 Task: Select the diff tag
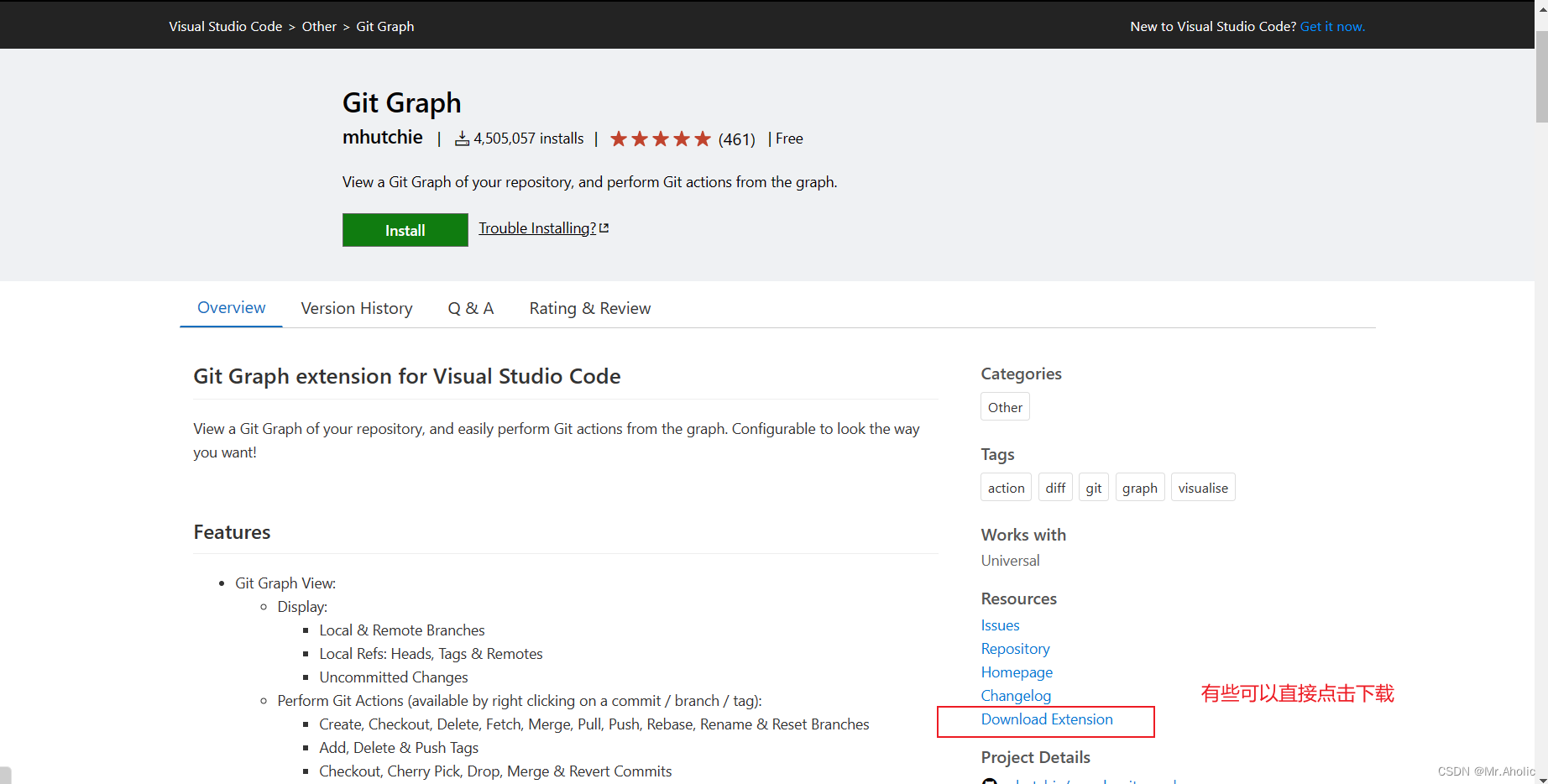point(1055,488)
